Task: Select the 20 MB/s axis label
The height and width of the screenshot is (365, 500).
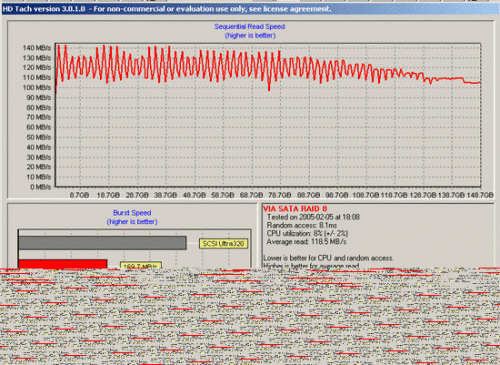Action: [38, 167]
